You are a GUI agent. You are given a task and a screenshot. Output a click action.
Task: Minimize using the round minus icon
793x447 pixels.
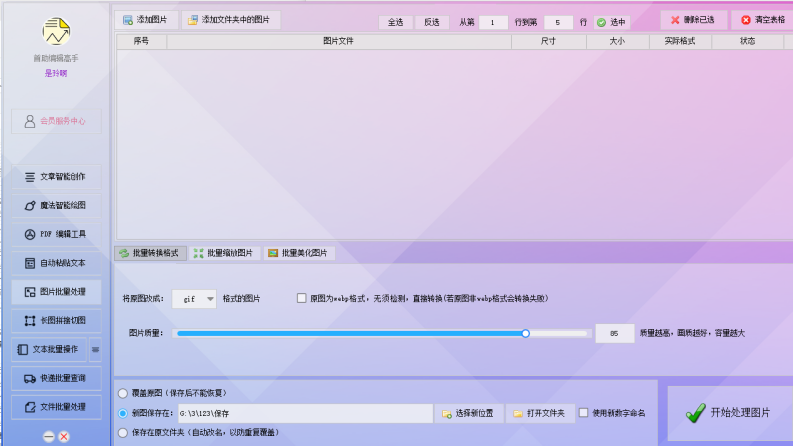[x=49, y=436]
